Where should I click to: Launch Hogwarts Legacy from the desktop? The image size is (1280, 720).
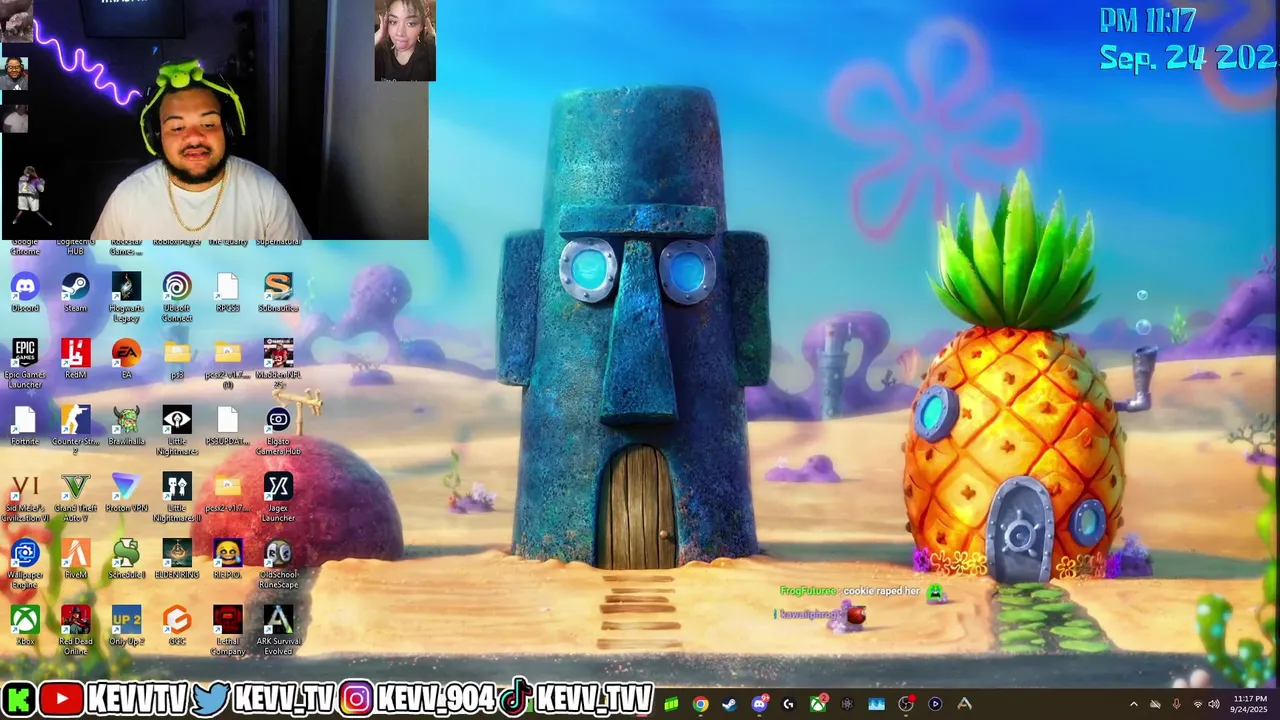[126, 297]
